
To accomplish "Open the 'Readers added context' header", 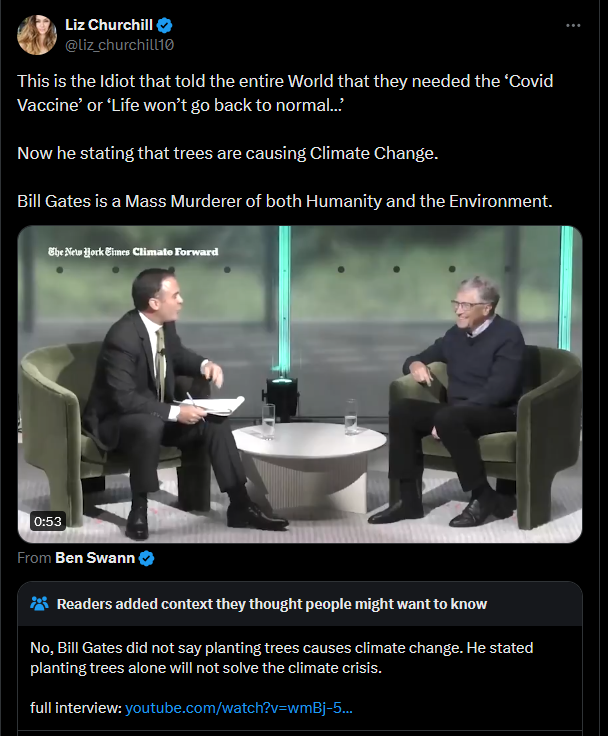I will coord(272,604).
